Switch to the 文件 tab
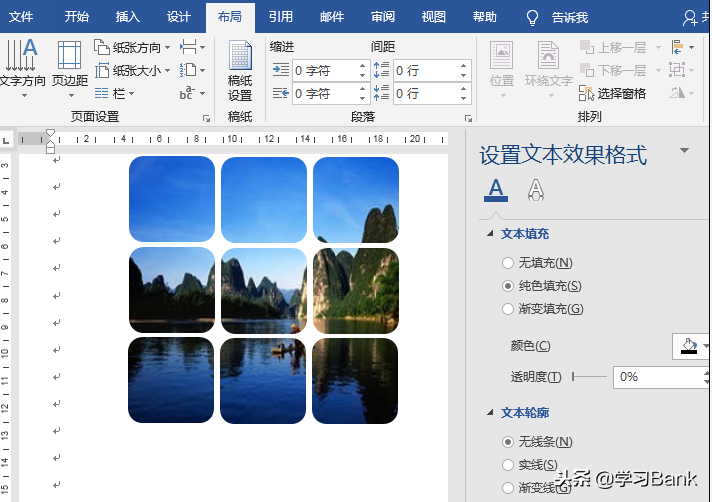The height and width of the screenshot is (502, 712). point(21,17)
